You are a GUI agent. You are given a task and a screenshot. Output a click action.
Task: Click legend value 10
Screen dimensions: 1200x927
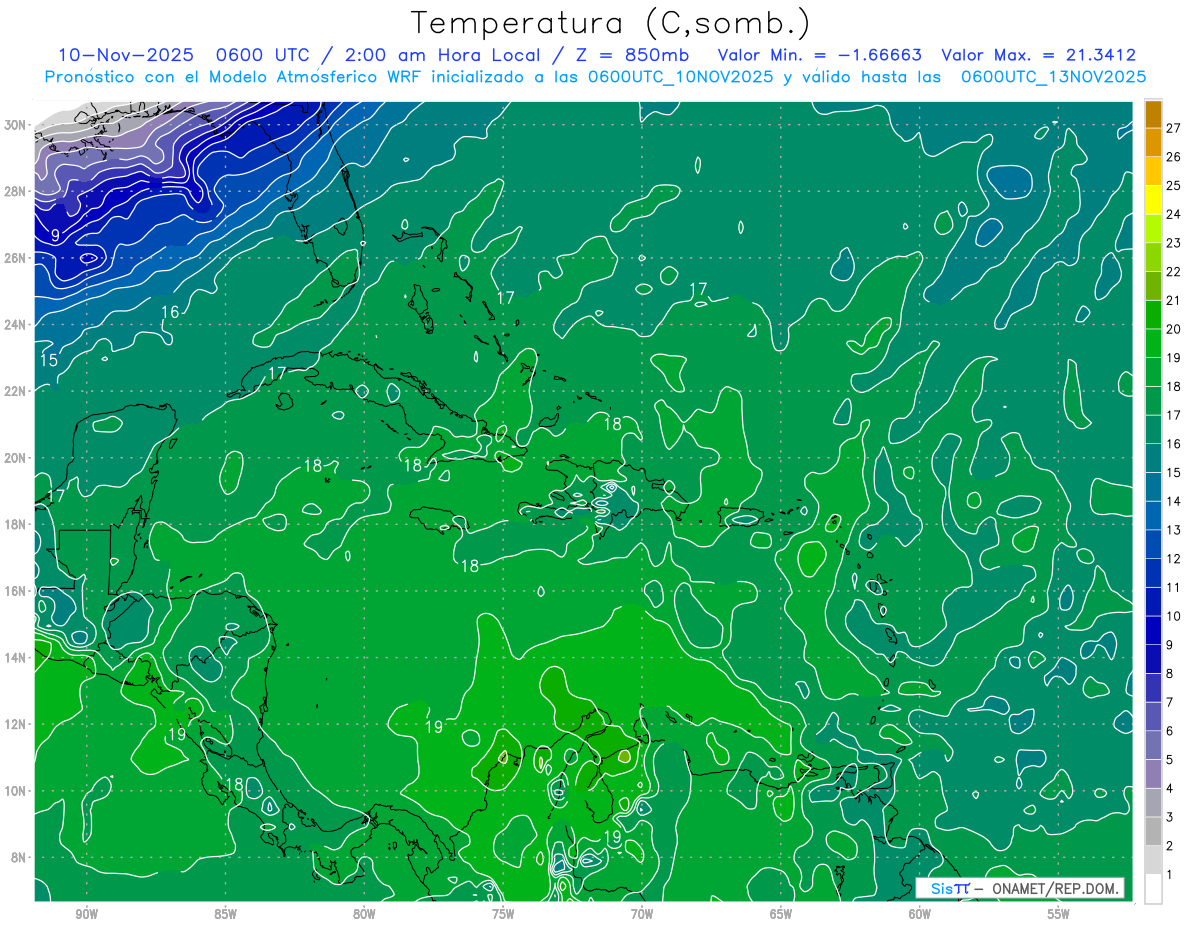coord(1174,616)
